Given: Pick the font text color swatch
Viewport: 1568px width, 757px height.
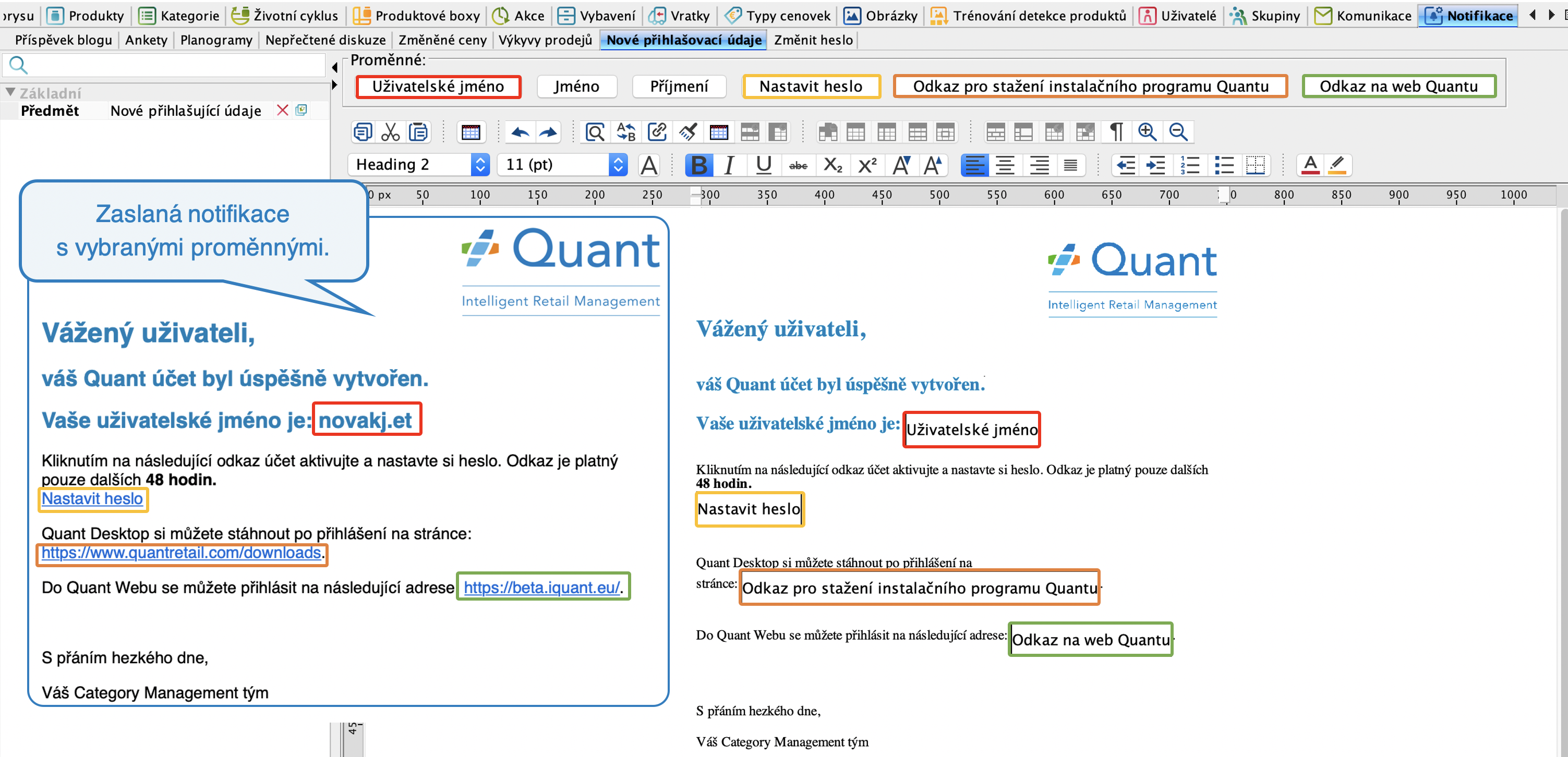Looking at the screenshot, I should coord(1310,165).
